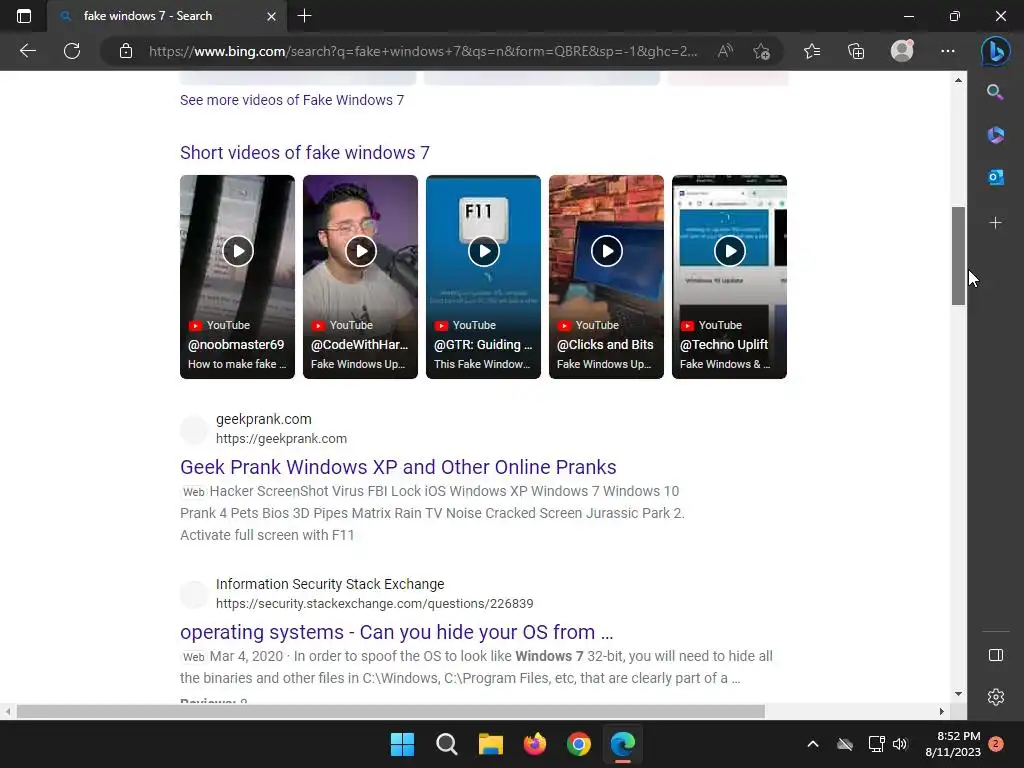Click vertical scrollbar down arrow
The image size is (1024, 768).
click(958, 694)
